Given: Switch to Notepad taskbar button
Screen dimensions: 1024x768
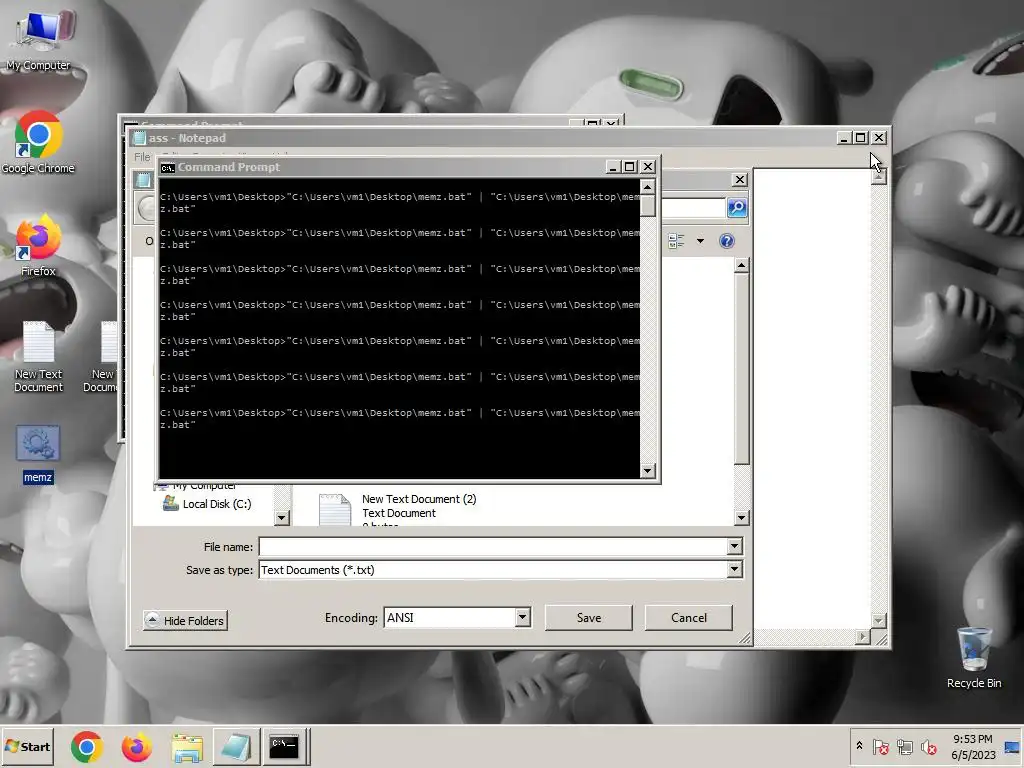Looking at the screenshot, I should [236, 746].
